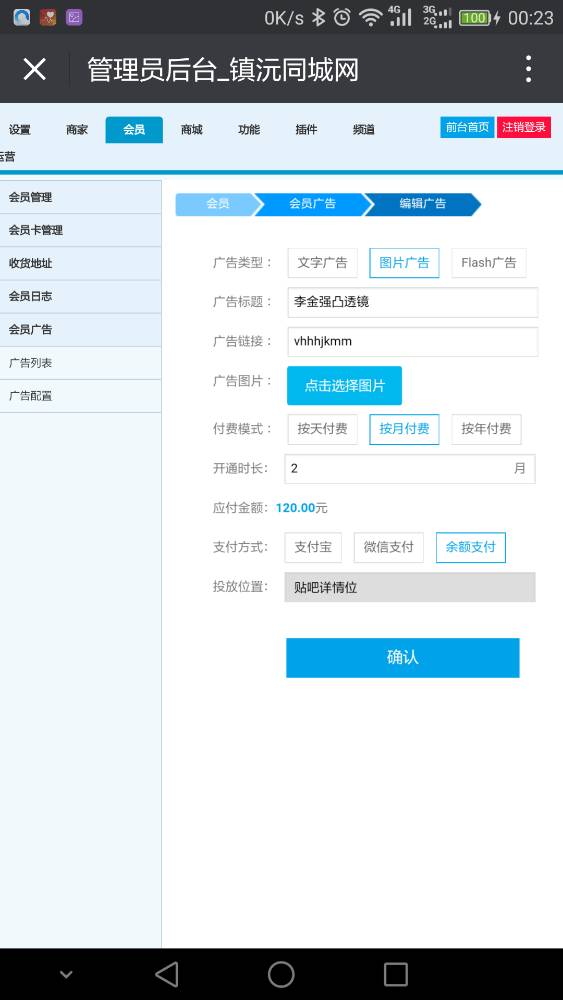Expand 会员日志 sidebar section
Viewport: 563px width, 1000px height.
tap(80, 297)
